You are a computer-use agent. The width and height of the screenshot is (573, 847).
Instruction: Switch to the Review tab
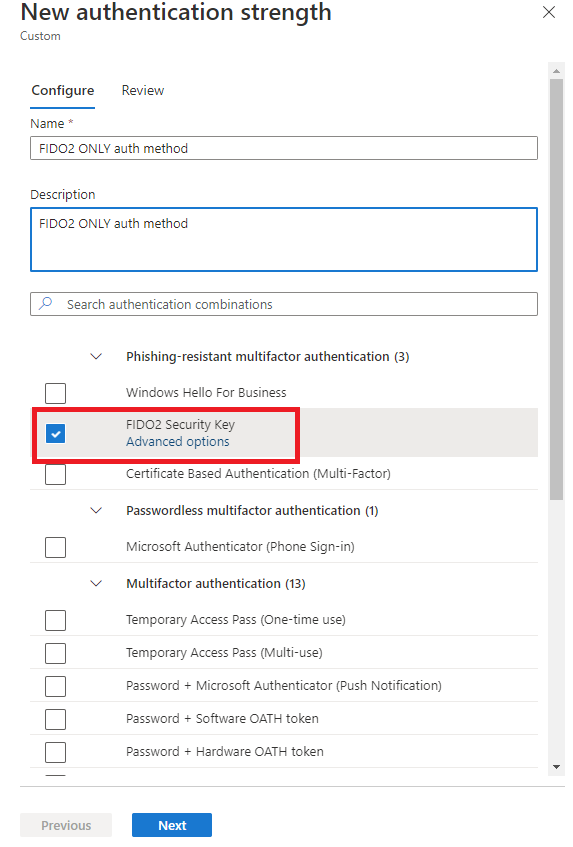[143, 90]
